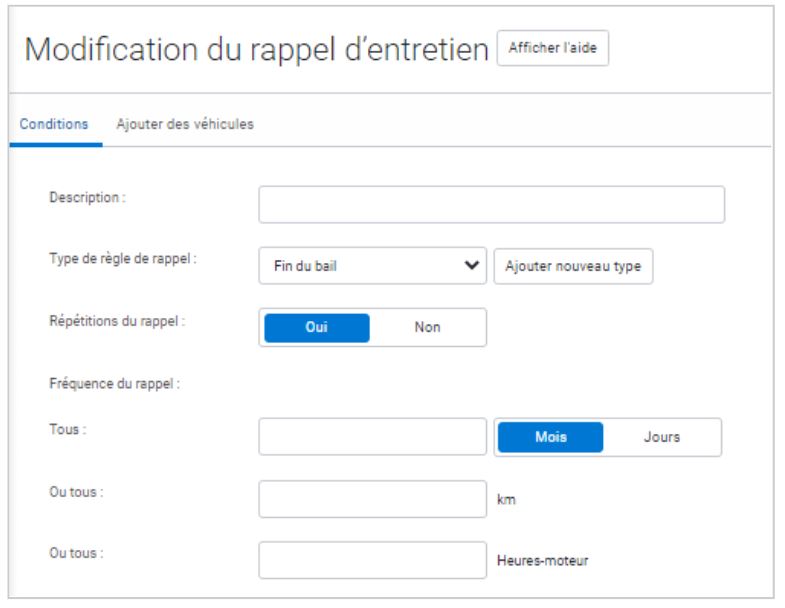
Task: Open the Ajouter des véhicules tab
Action: 185,125
